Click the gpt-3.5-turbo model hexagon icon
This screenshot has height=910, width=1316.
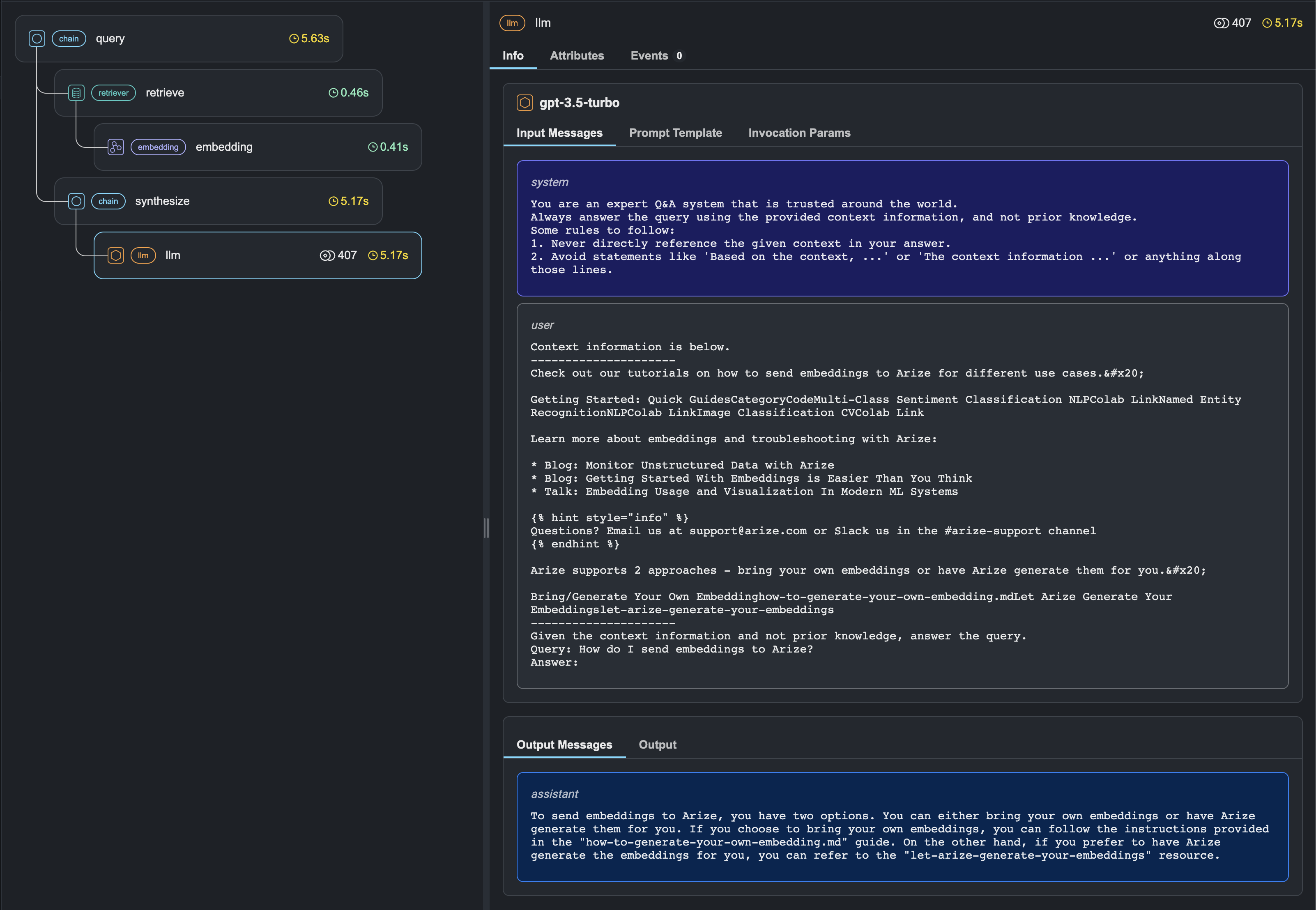525,103
